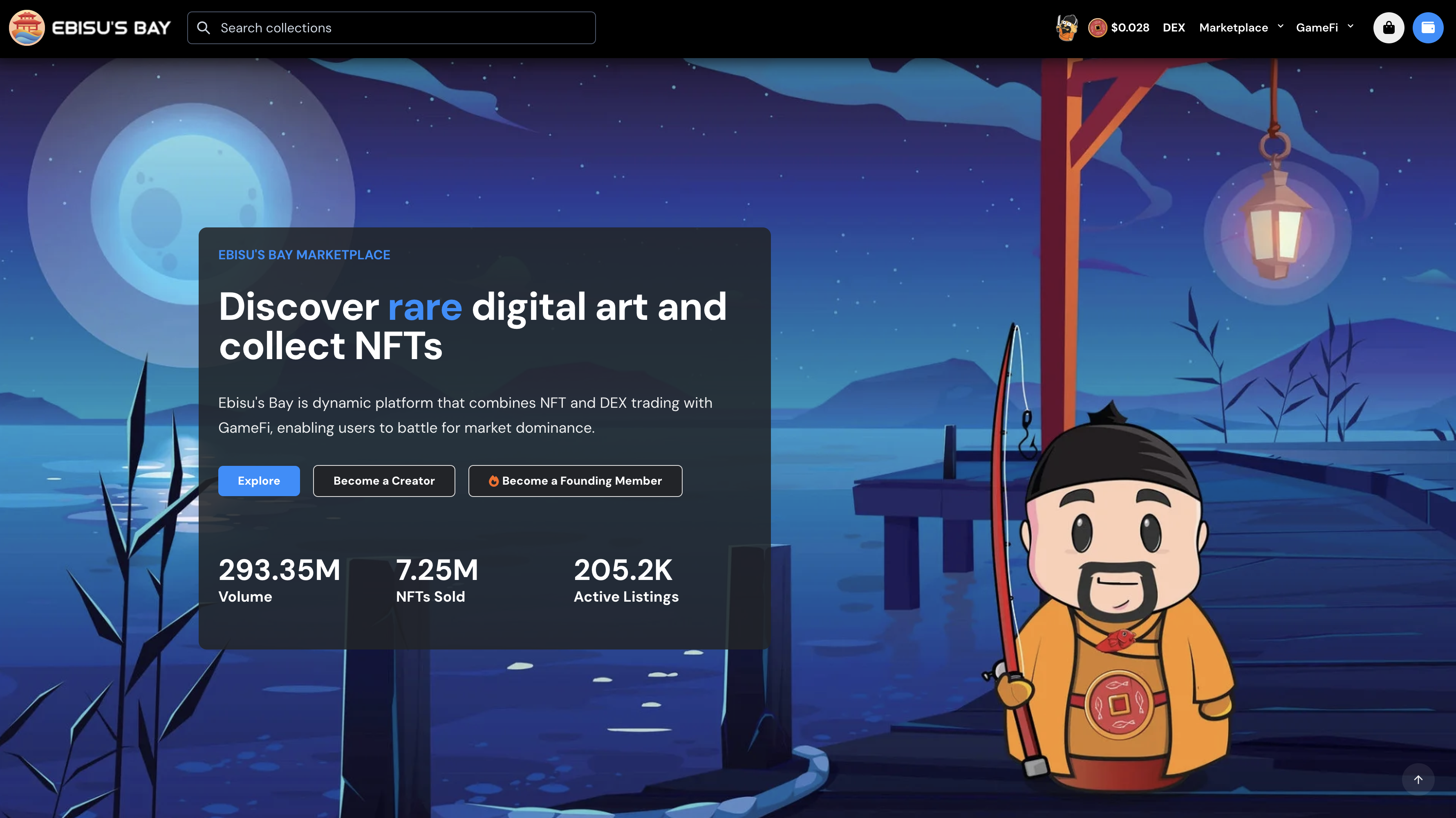Viewport: 1456px width, 818px height.
Task: Click the Ebisu's Bay temple logo icon
Action: [x=27, y=28]
